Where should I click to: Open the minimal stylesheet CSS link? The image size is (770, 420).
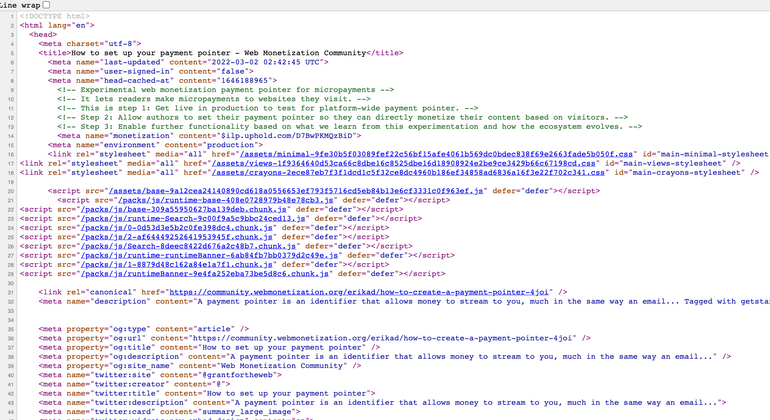point(436,154)
